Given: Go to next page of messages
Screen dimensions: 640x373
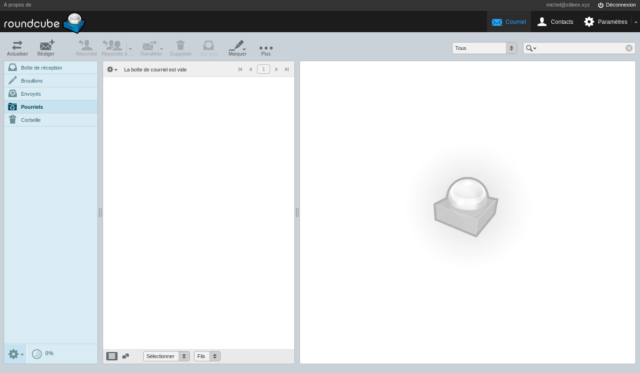Looking at the screenshot, I should point(276,69).
